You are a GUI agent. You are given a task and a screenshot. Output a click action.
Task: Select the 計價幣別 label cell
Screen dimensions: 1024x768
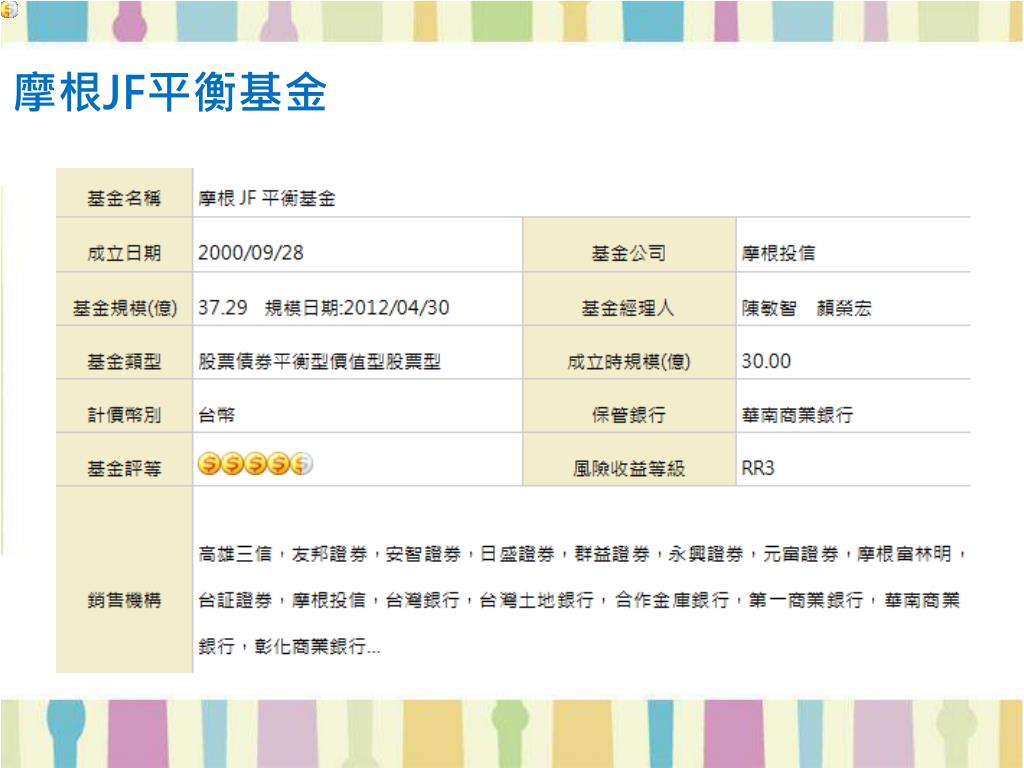coord(124,406)
